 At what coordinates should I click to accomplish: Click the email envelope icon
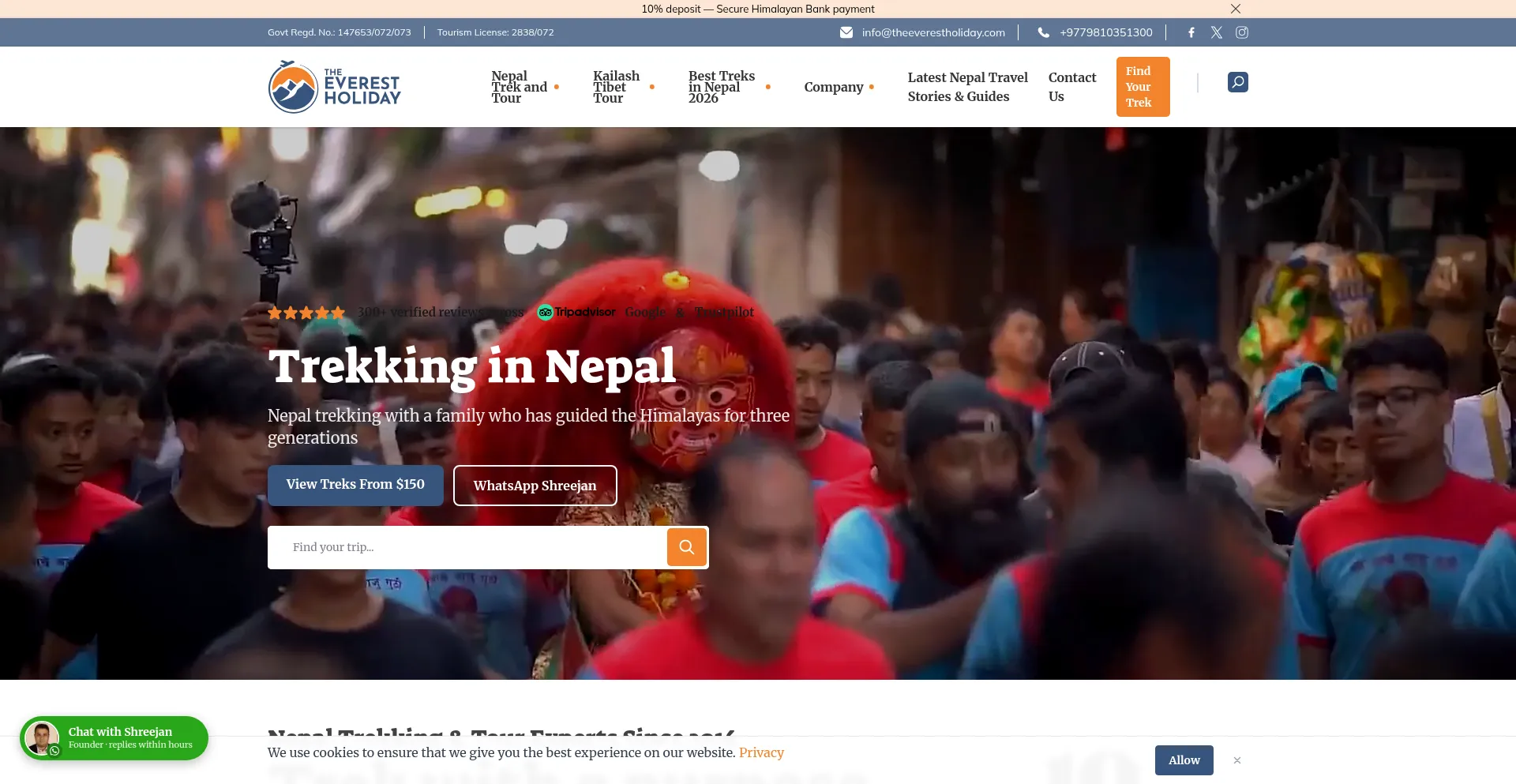846,32
